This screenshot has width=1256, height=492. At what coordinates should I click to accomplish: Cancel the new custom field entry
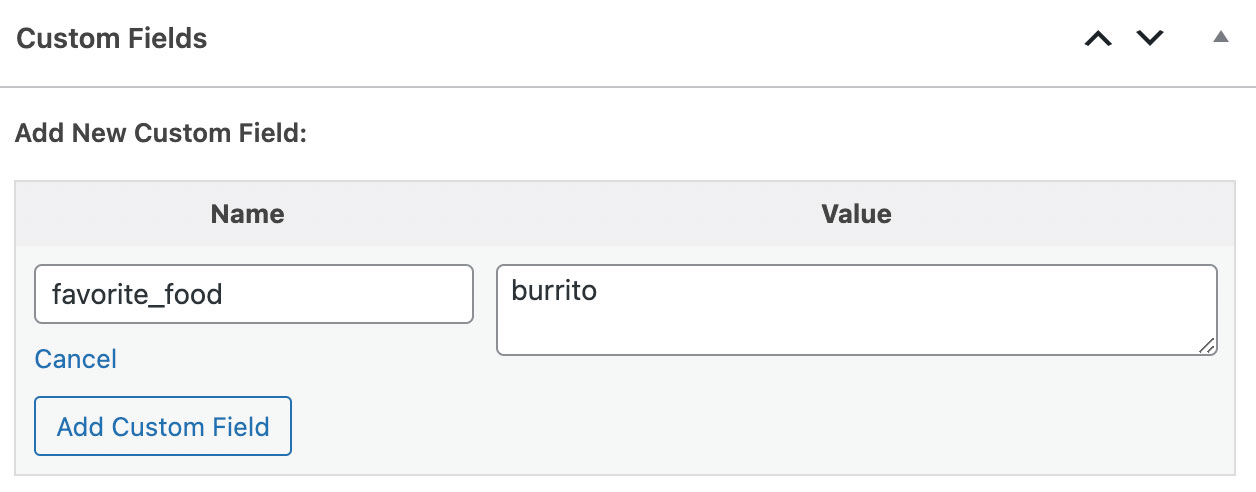pos(76,359)
